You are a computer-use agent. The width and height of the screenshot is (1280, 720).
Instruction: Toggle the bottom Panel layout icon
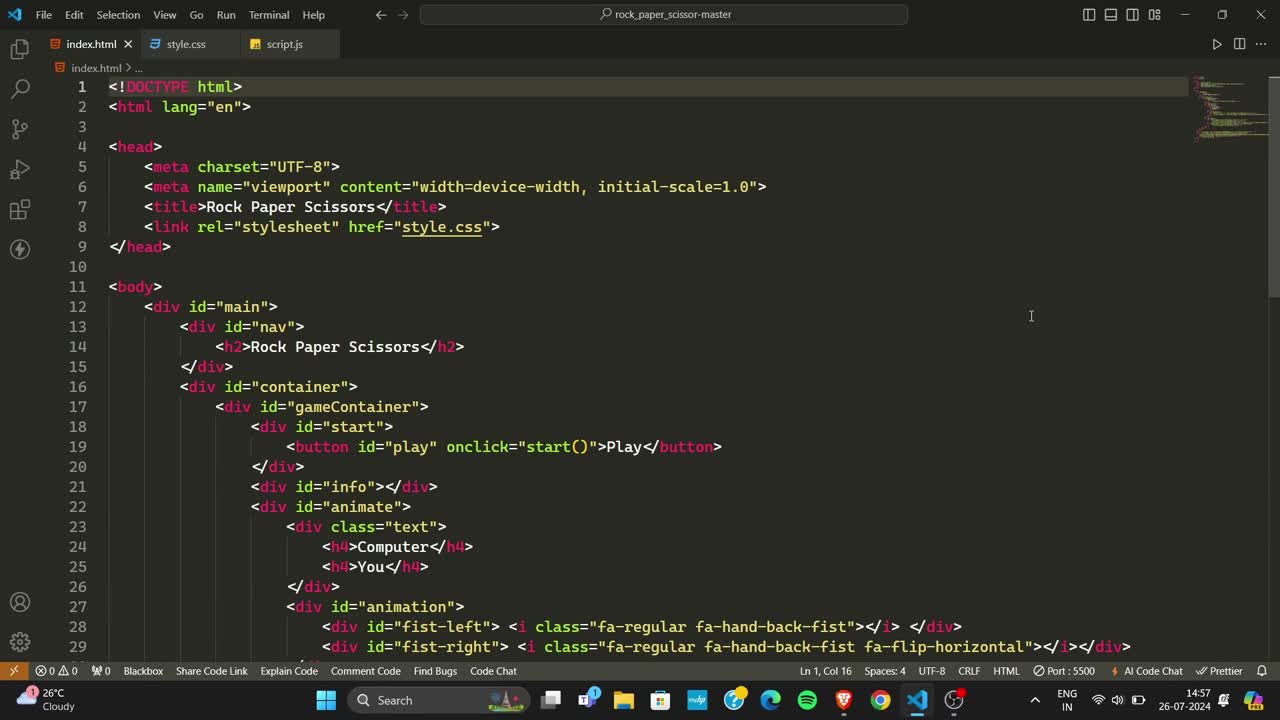tap(1111, 15)
